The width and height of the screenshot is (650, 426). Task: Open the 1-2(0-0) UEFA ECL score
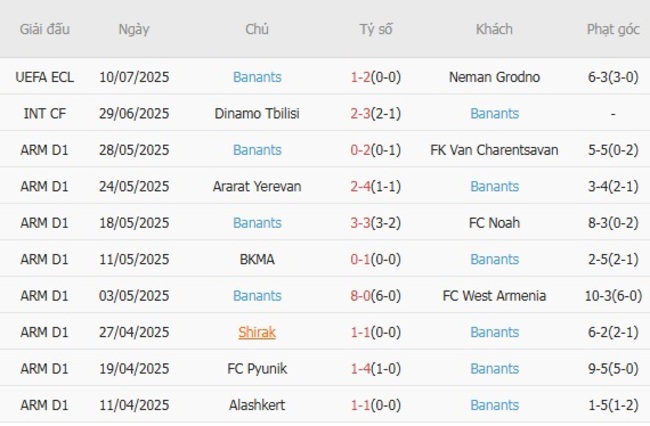(376, 77)
